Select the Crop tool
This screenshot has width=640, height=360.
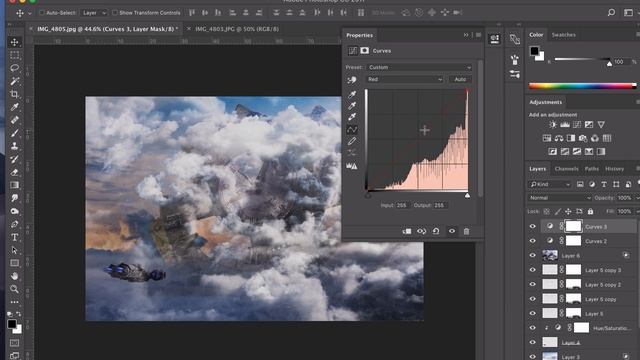14,94
